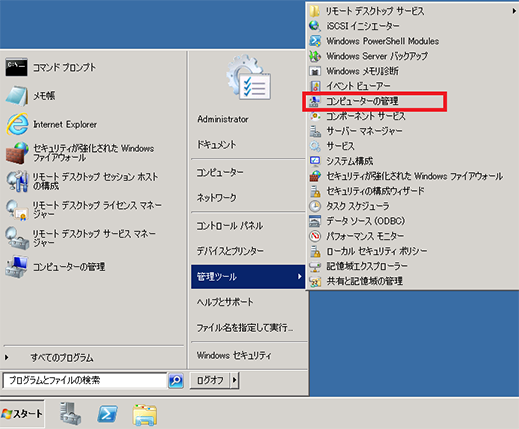Open PowerShell from the taskbar
Image resolution: width=519 pixels, height=429 pixels.
tap(107, 414)
